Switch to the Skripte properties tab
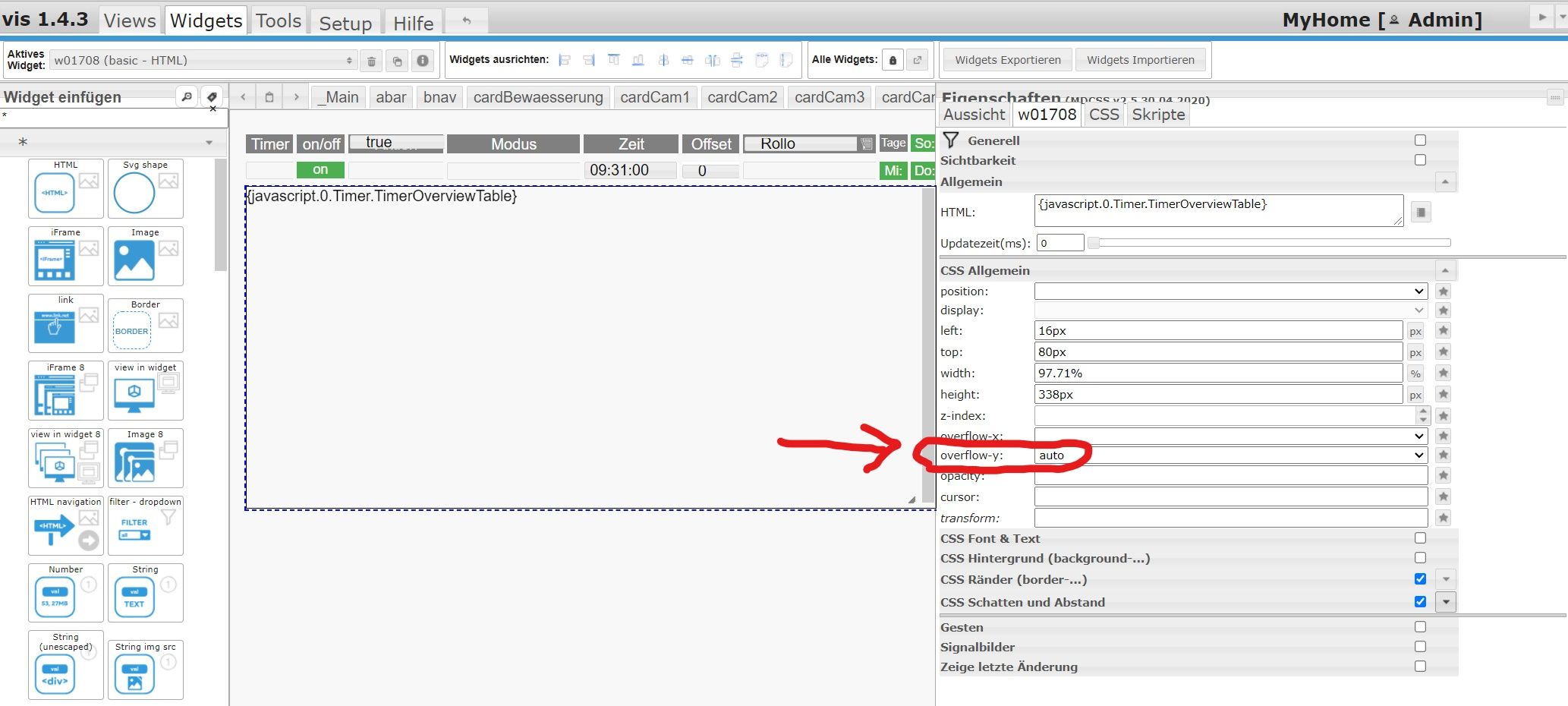 click(x=1158, y=115)
